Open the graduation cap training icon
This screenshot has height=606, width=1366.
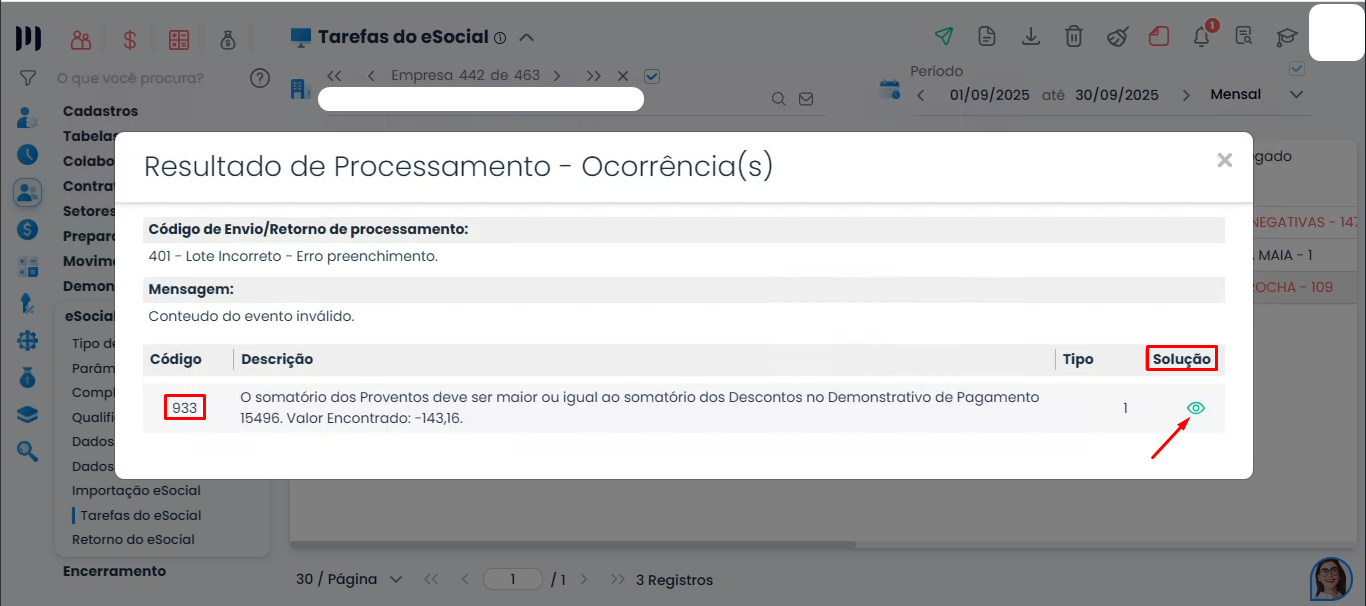tap(1286, 37)
